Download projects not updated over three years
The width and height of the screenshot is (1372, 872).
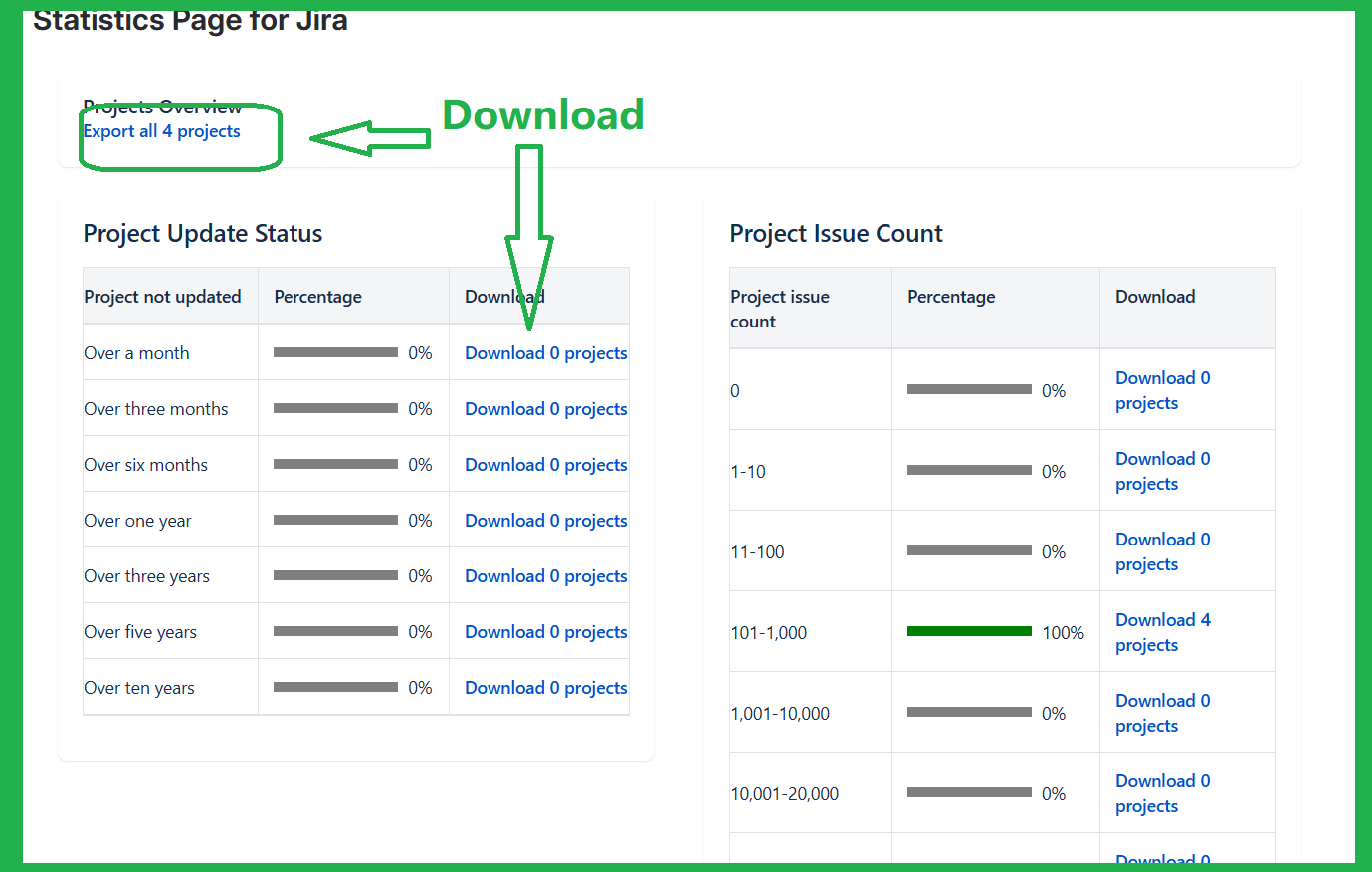point(546,576)
